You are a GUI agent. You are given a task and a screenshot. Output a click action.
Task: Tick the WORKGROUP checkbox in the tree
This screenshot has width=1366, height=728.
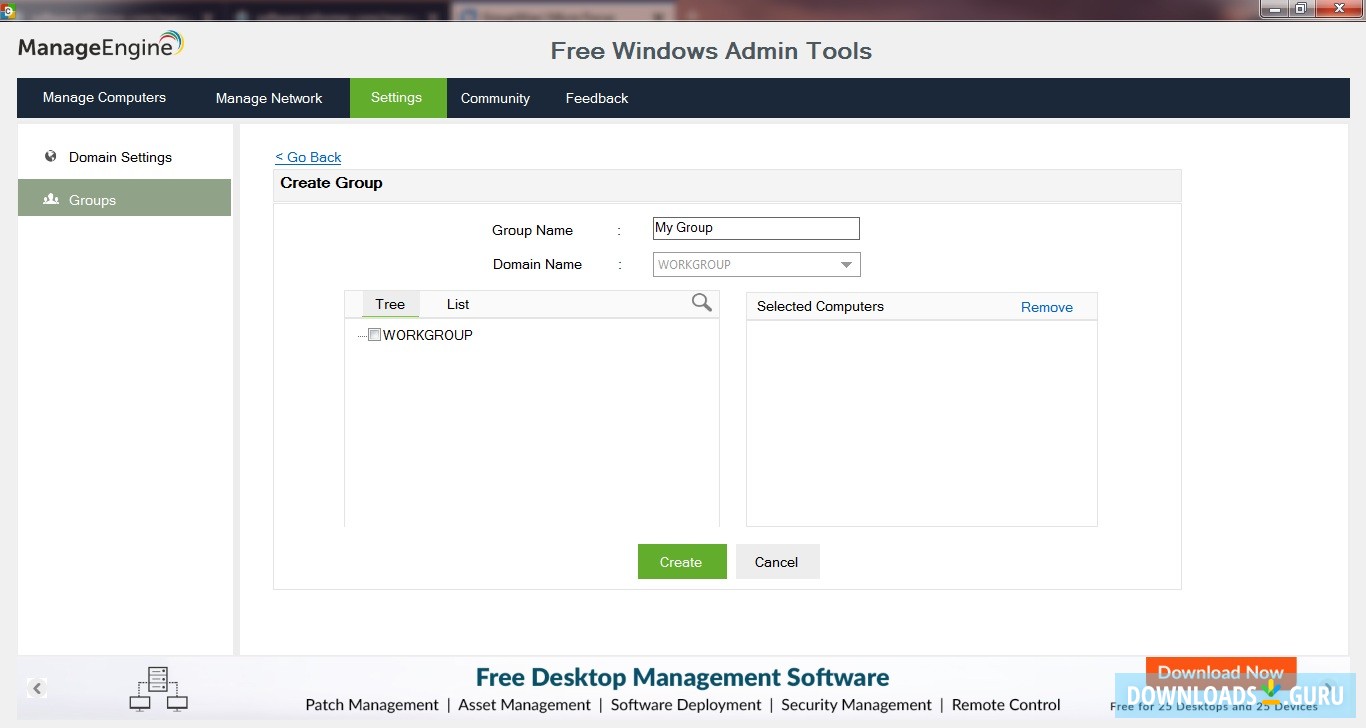[374, 335]
